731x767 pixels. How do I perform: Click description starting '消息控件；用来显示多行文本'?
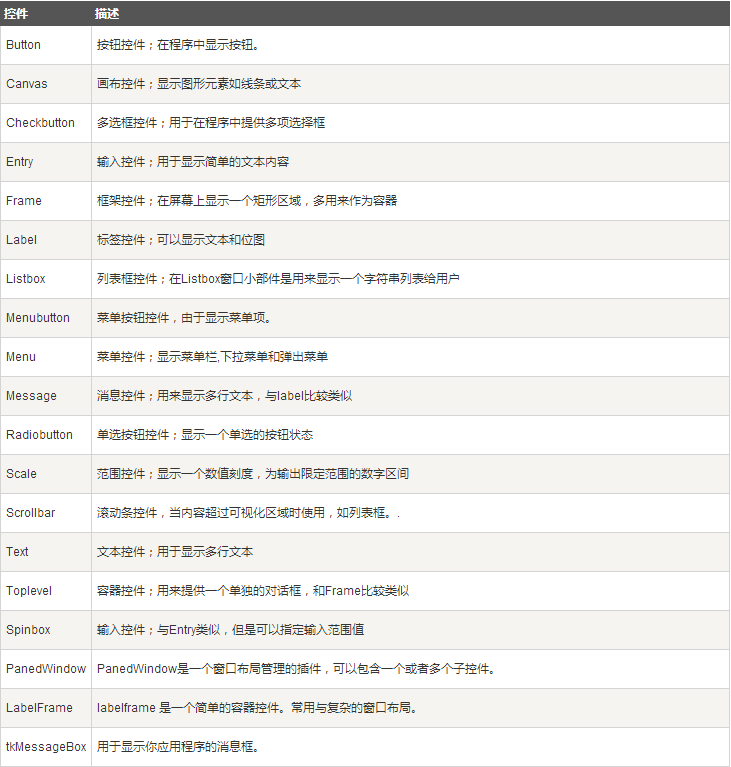[225, 396]
